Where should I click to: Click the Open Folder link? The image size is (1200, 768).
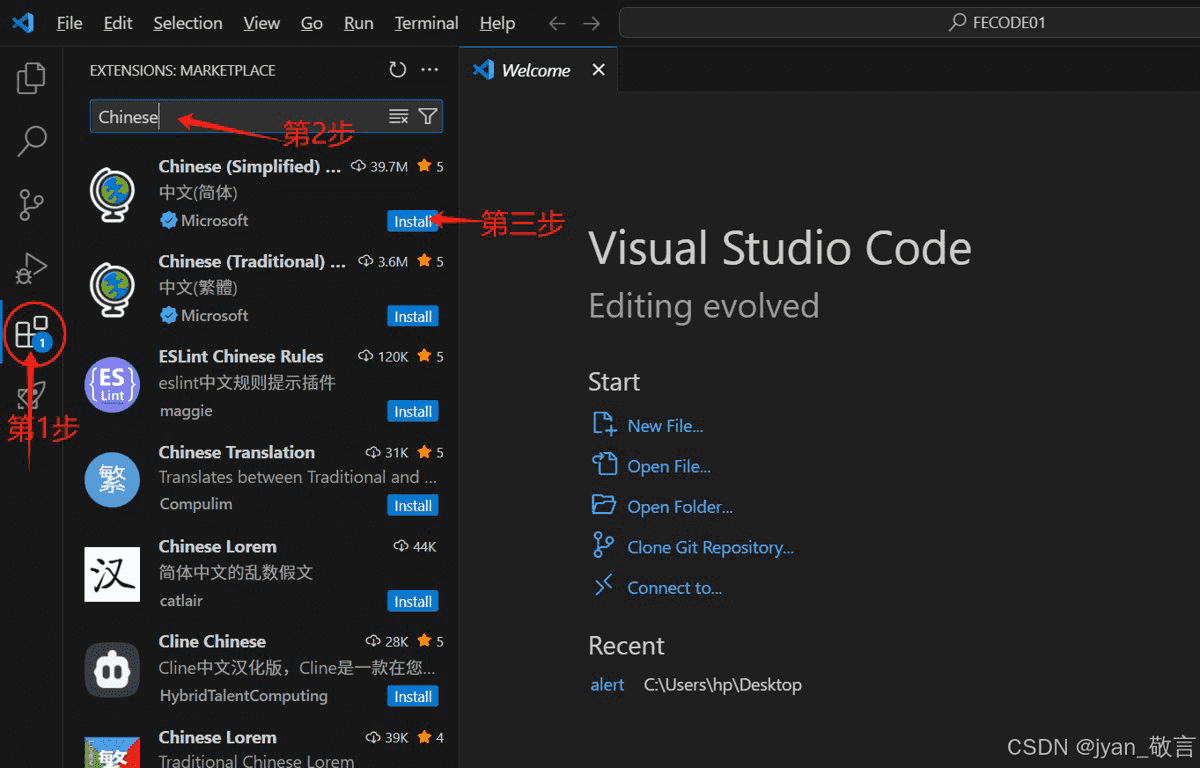[679, 507]
